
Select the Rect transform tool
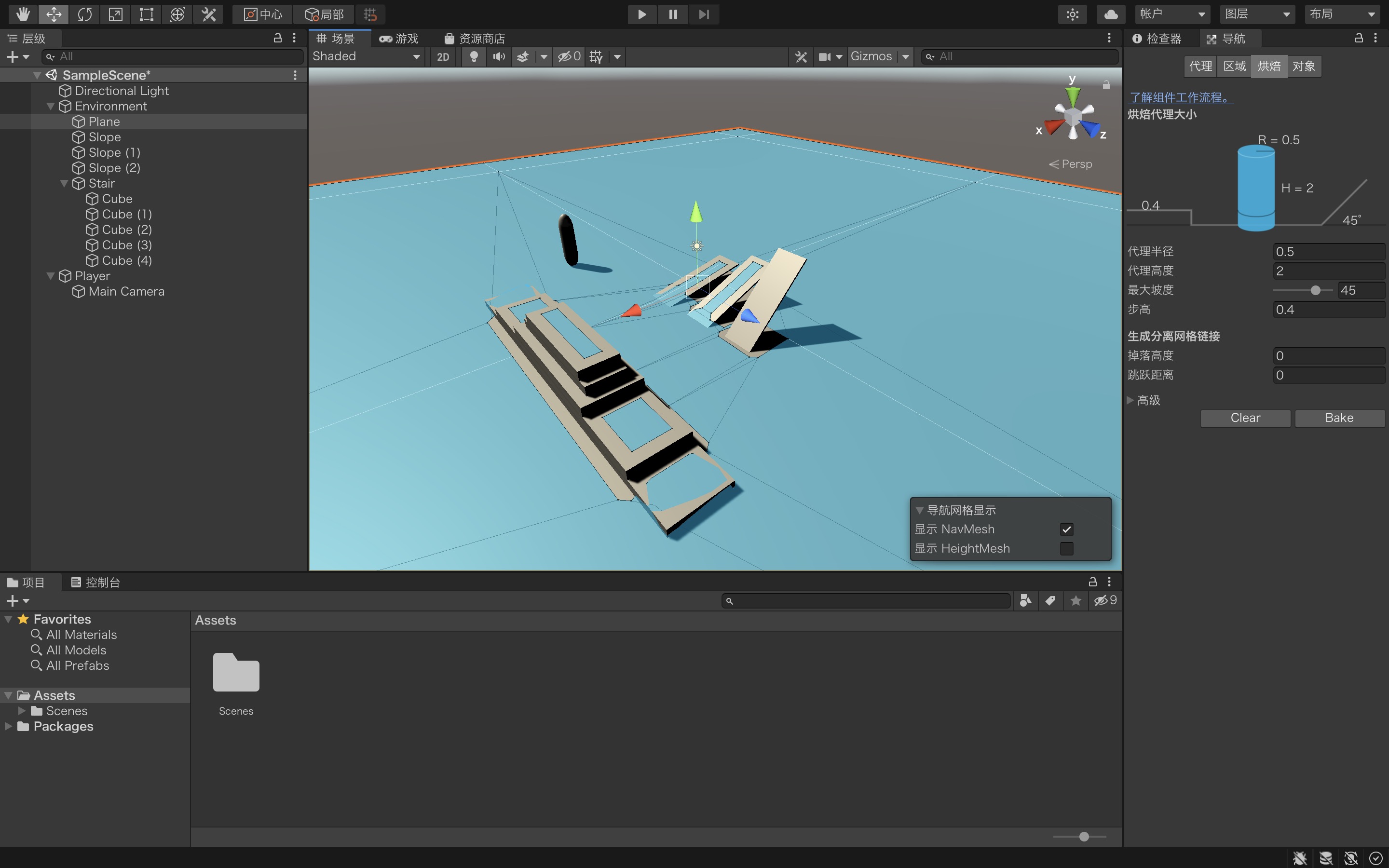coord(146,14)
